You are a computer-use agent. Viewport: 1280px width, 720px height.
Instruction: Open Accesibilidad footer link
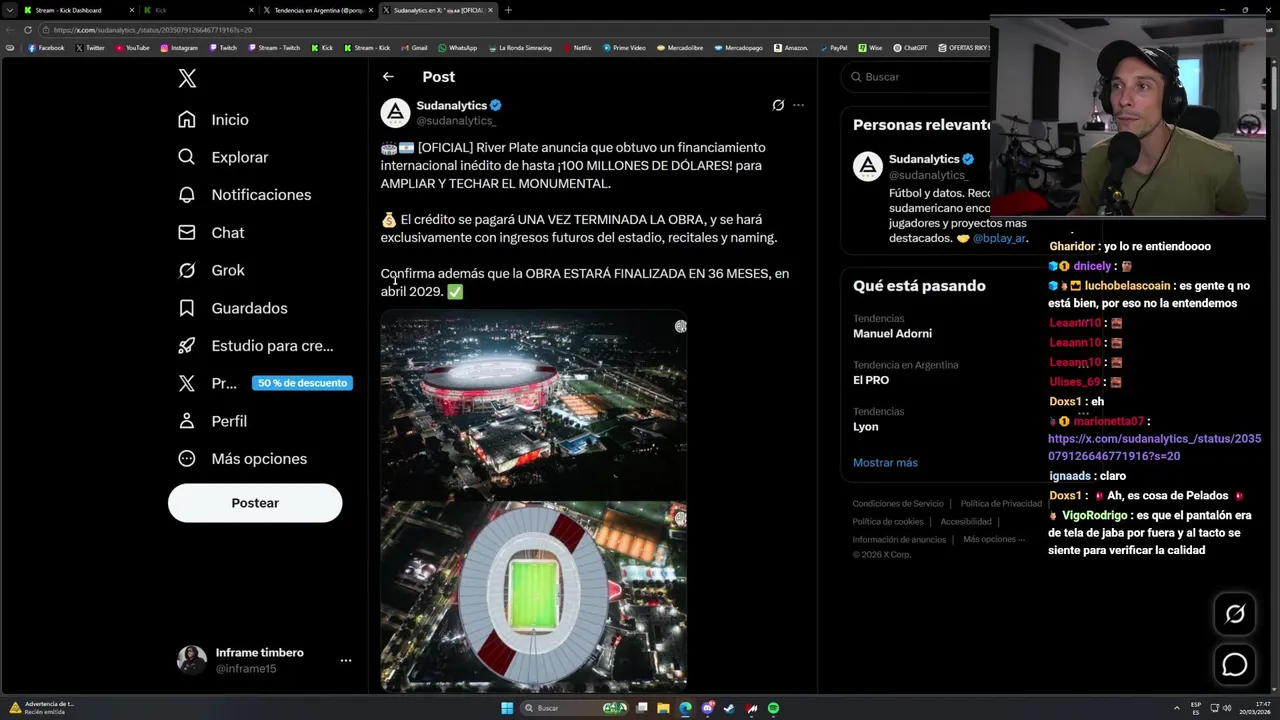(966, 522)
